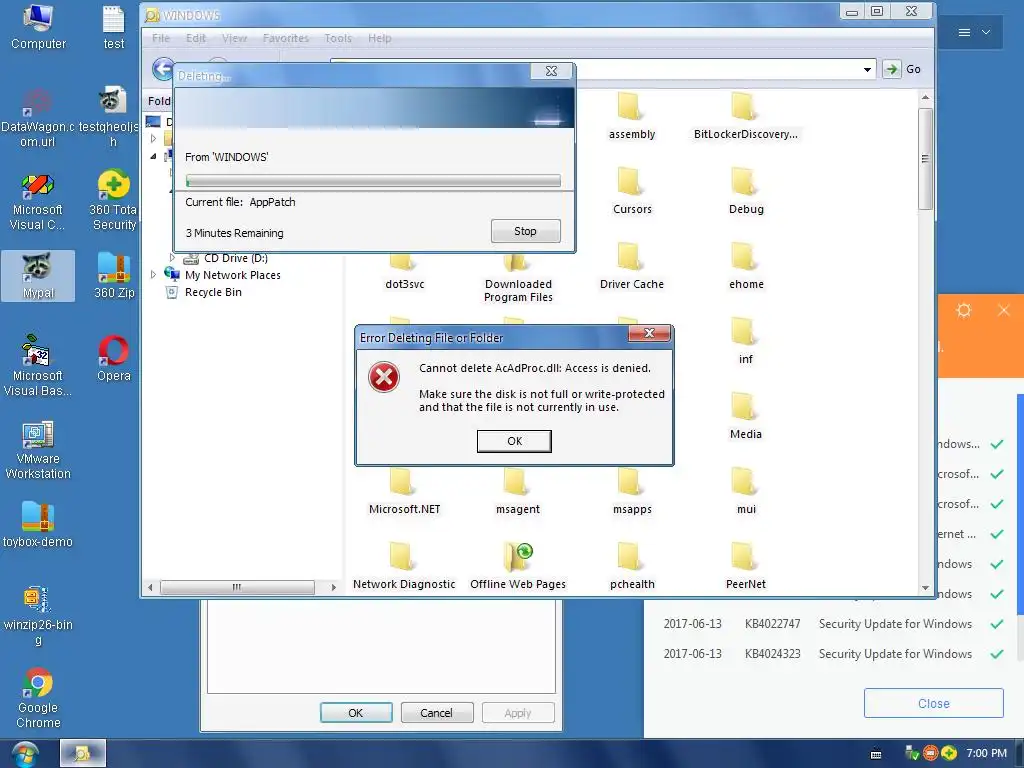Open the Favorites menu
The width and height of the screenshot is (1024, 768).
pyautogui.click(x=285, y=39)
